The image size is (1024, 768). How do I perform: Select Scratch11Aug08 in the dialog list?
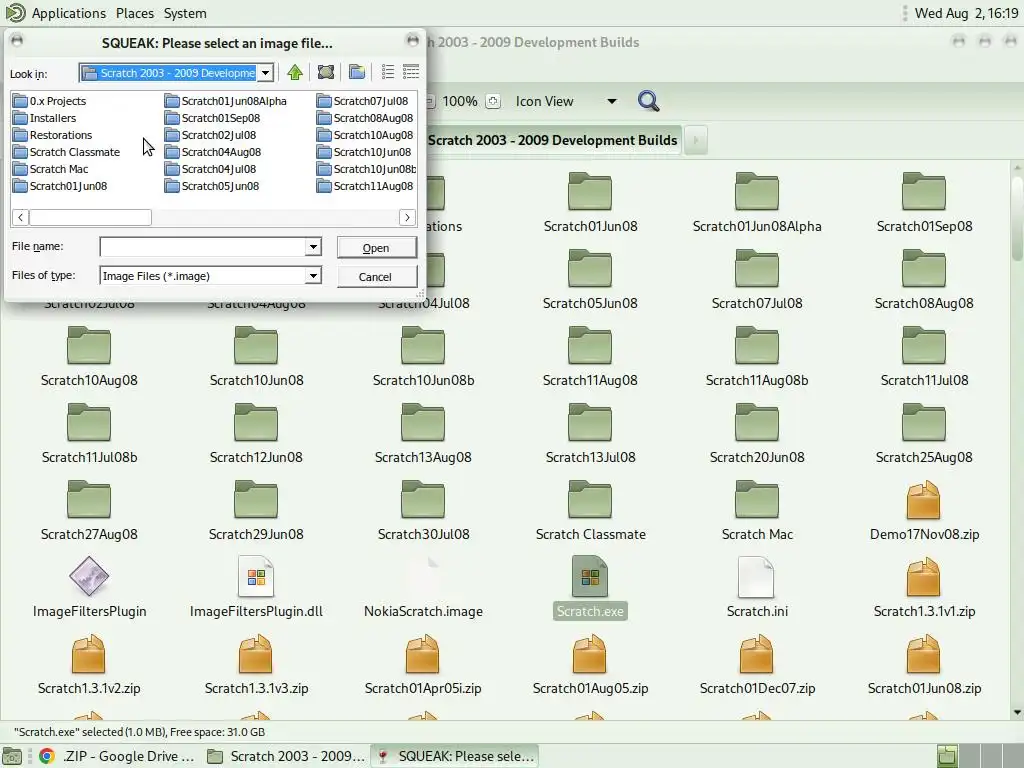point(366,186)
